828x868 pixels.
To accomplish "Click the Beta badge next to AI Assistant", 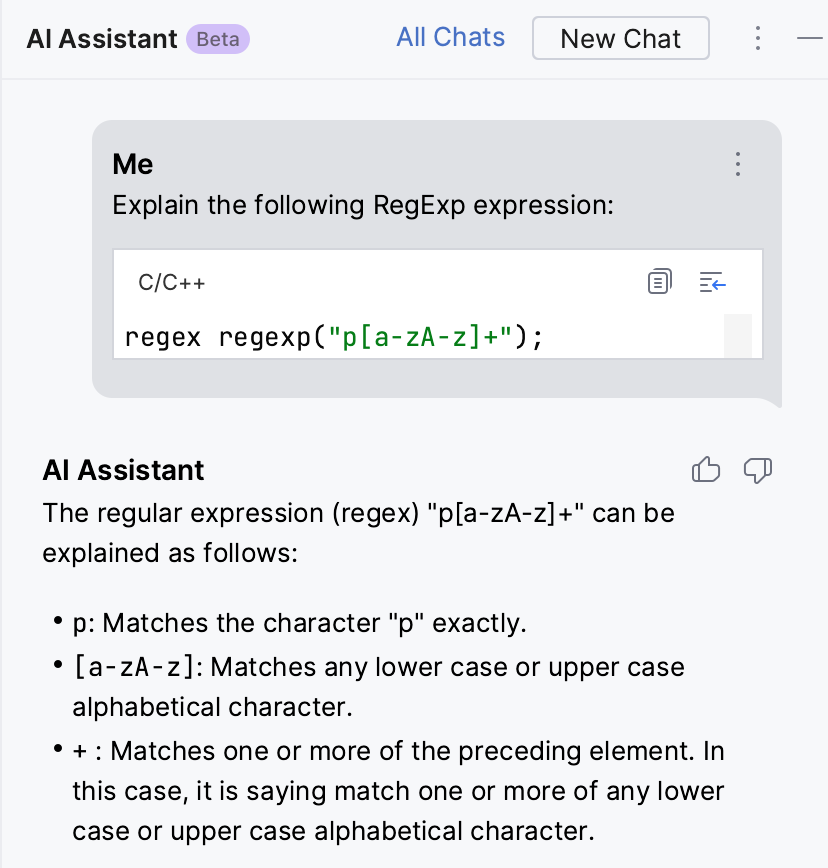I will pos(218,39).
